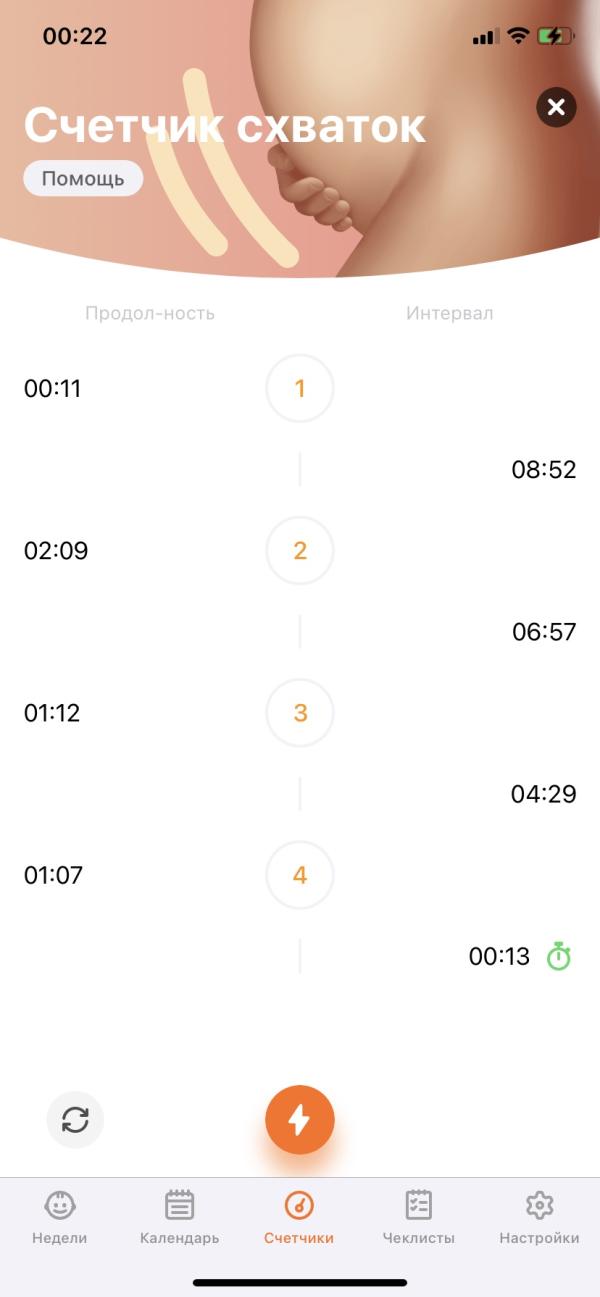This screenshot has width=600, height=1297.
Task: Click the running 00:13 interval timer
Action: [x=499, y=957]
